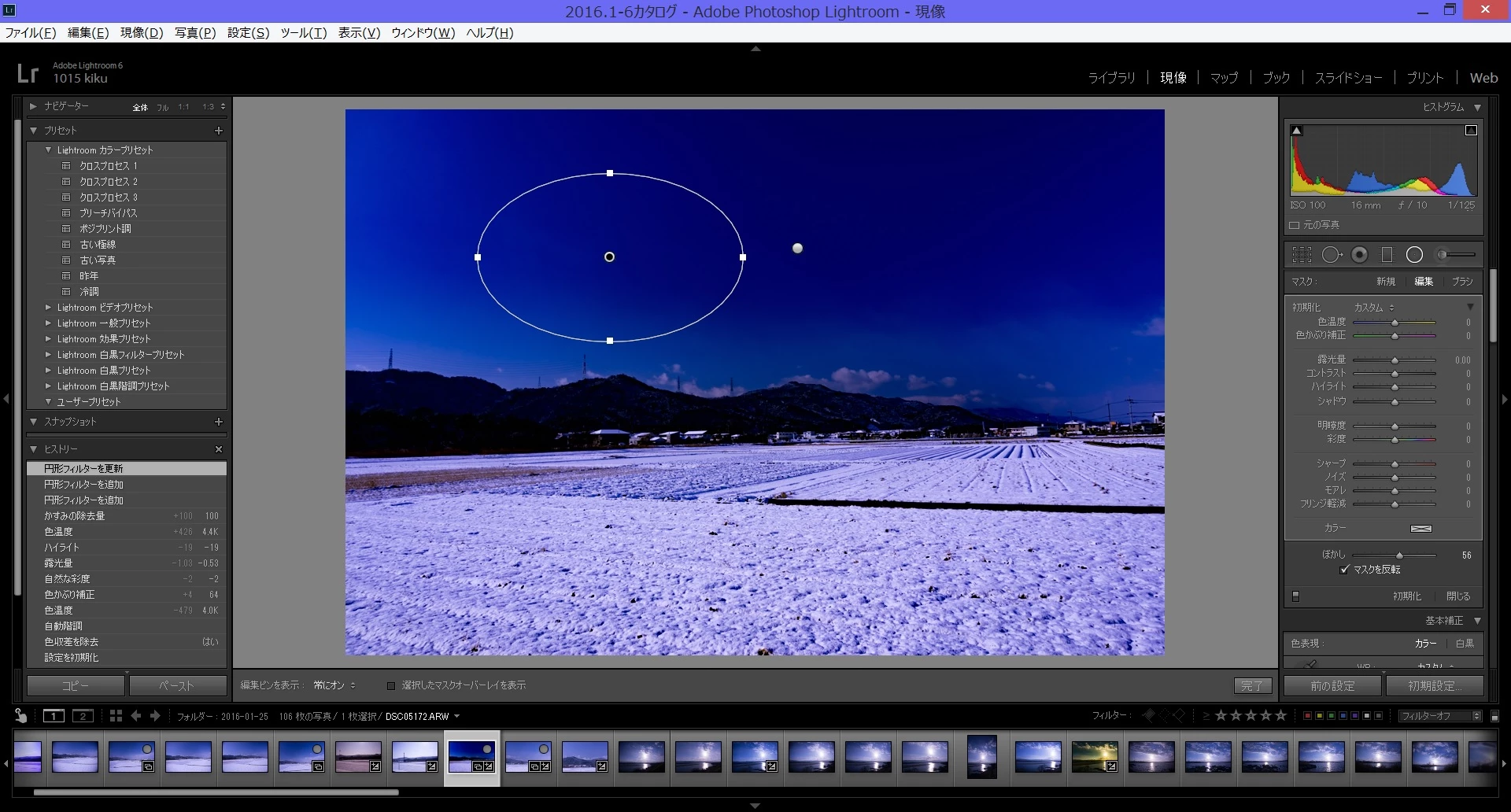Apply クロスプロセス 1 preset
The image size is (1511, 812).
click(108, 166)
